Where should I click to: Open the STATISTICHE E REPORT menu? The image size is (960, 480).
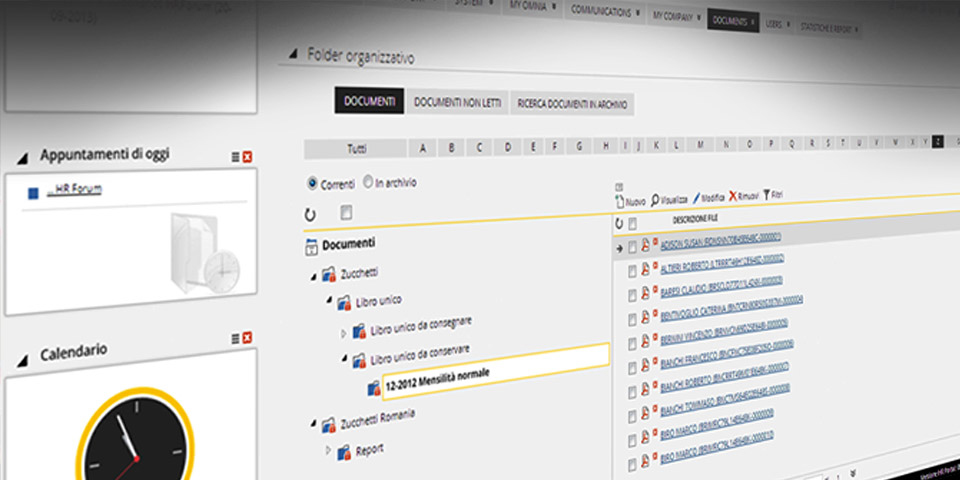828,28
